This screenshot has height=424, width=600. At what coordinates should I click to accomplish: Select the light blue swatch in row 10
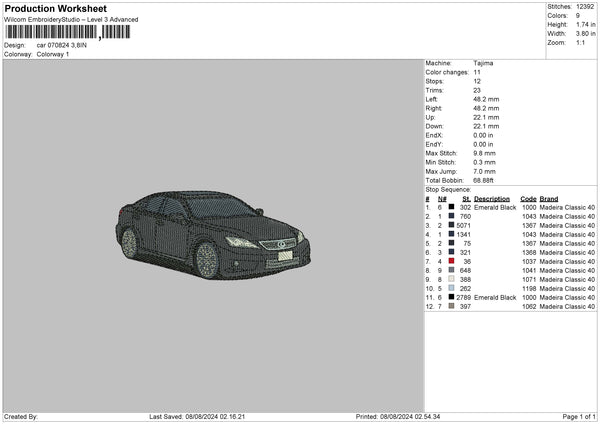point(452,288)
